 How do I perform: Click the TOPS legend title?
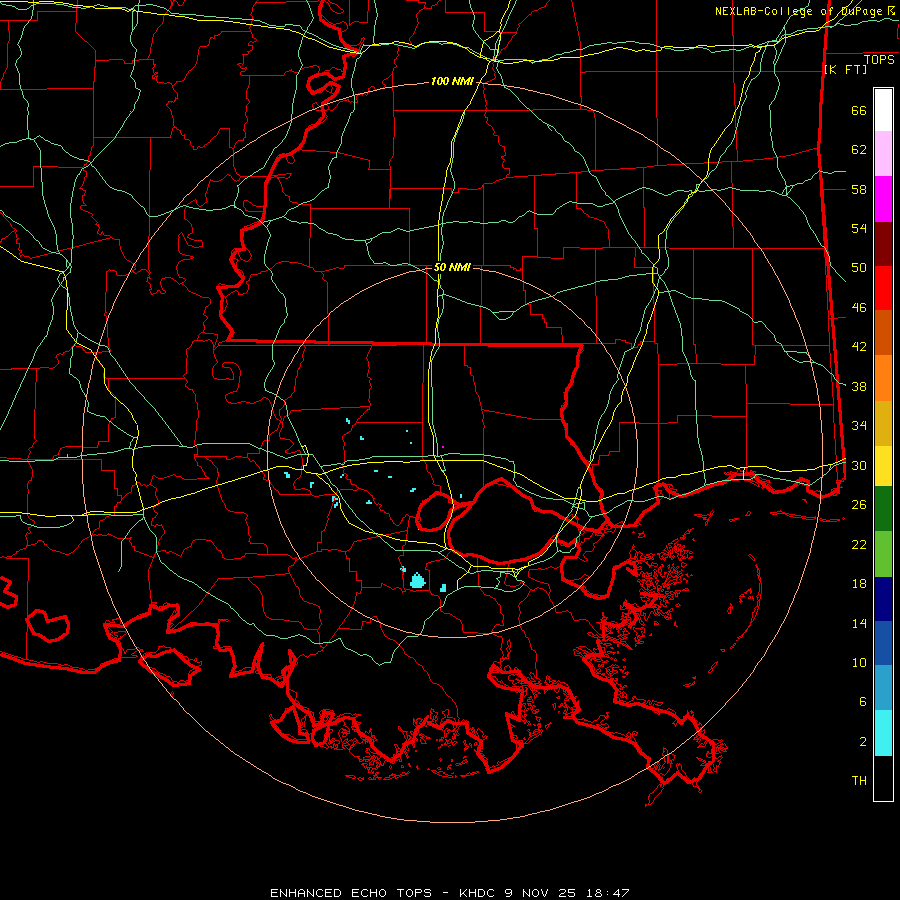(x=879, y=60)
